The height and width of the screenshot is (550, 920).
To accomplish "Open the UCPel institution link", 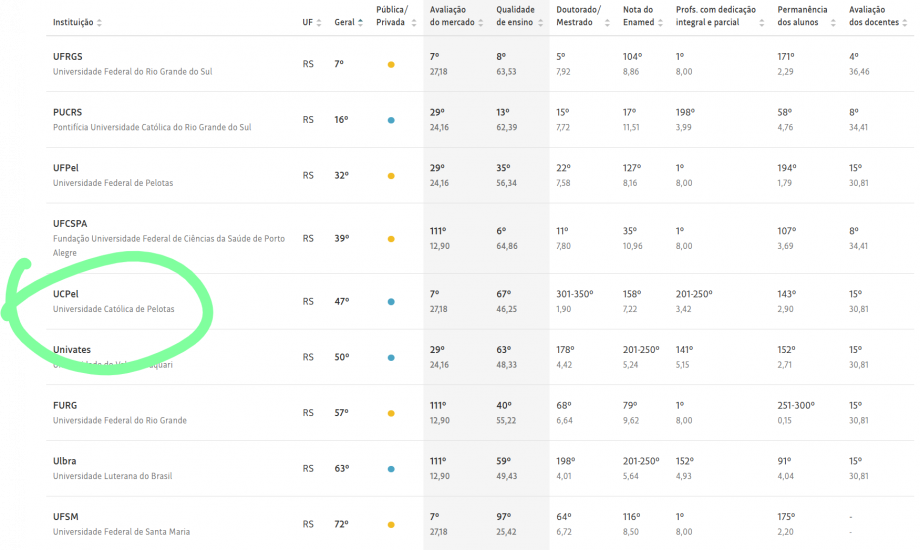I will click(x=66, y=294).
